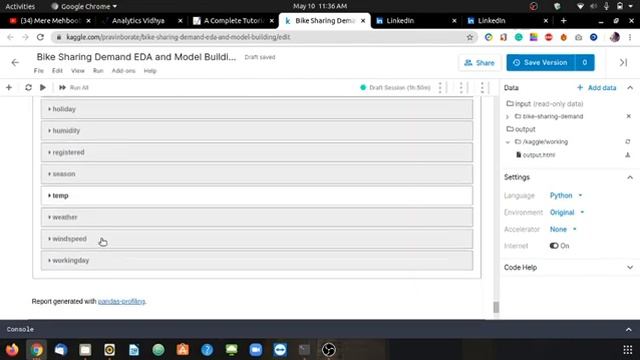Open a new Chrome tab with the plus button
This screenshot has width=640, height=360.
pyautogui.click(x=564, y=21)
